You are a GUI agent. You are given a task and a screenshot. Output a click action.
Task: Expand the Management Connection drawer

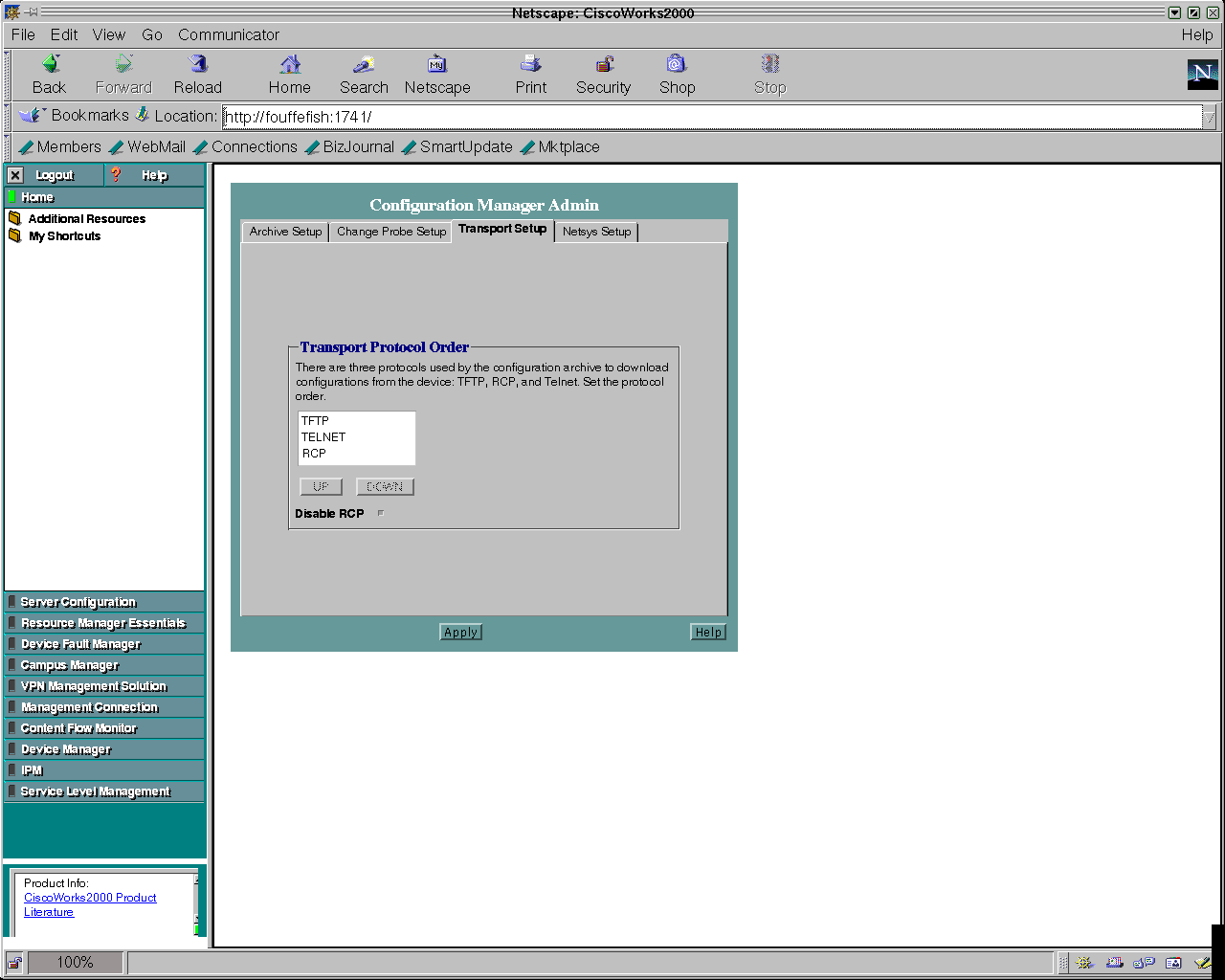[104, 707]
